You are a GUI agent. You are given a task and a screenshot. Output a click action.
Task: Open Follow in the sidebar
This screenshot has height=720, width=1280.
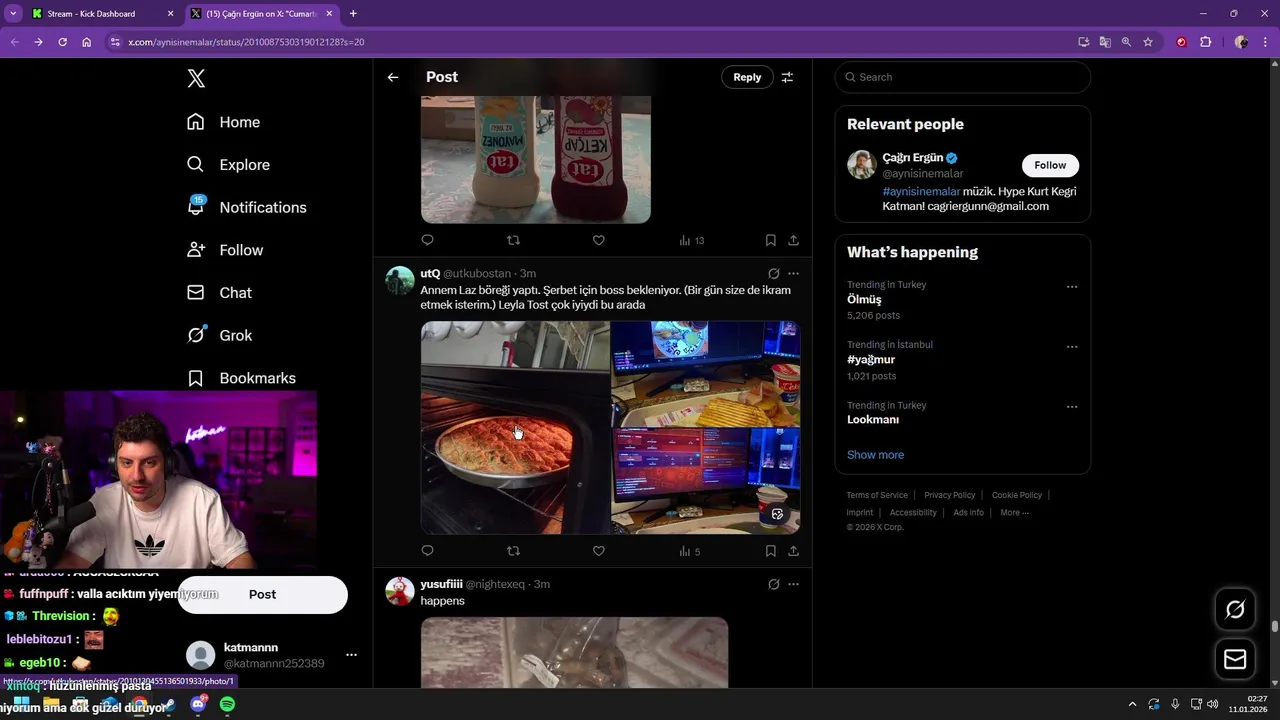[x=226, y=250]
